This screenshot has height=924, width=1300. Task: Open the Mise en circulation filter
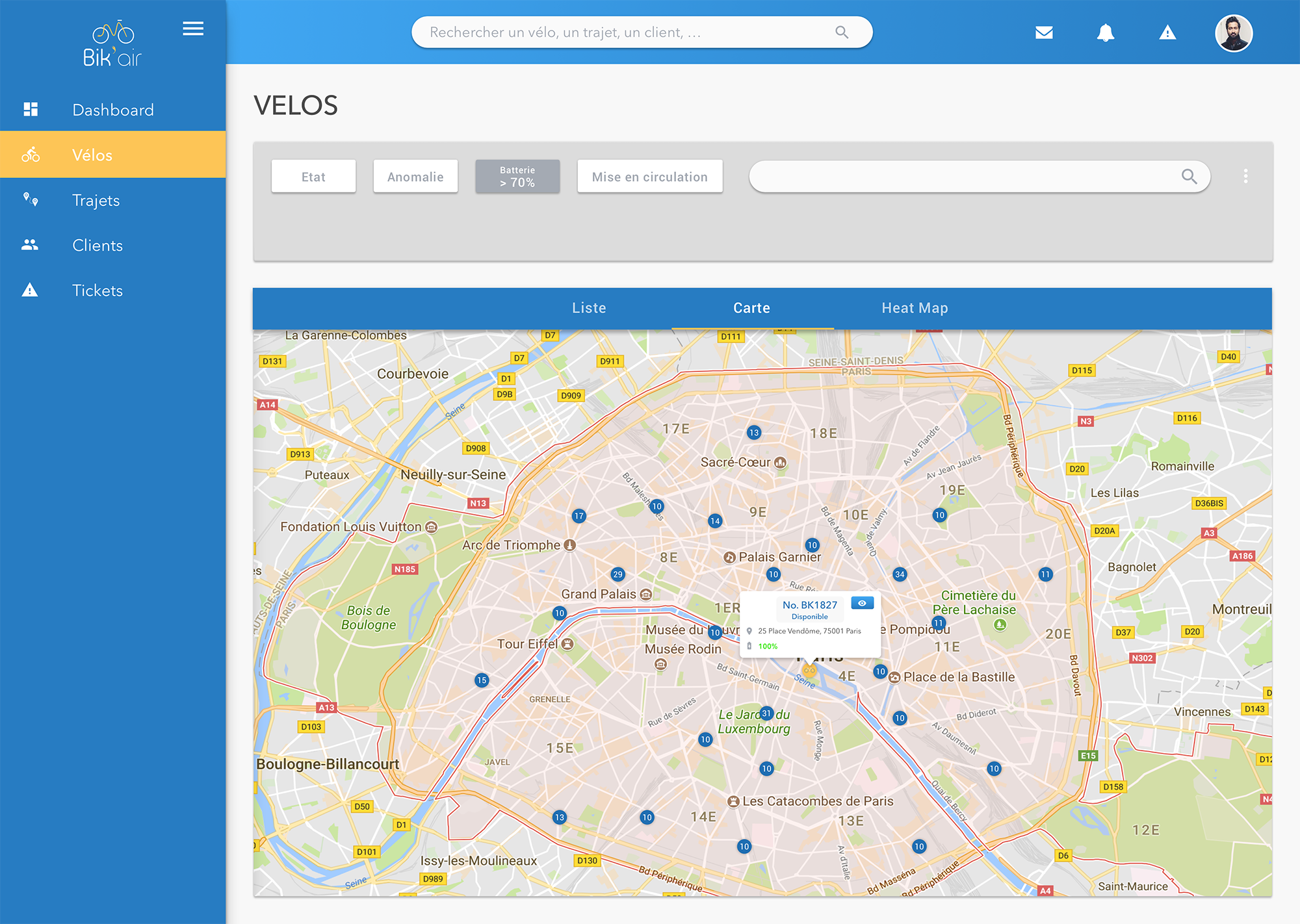[x=650, y=176]
